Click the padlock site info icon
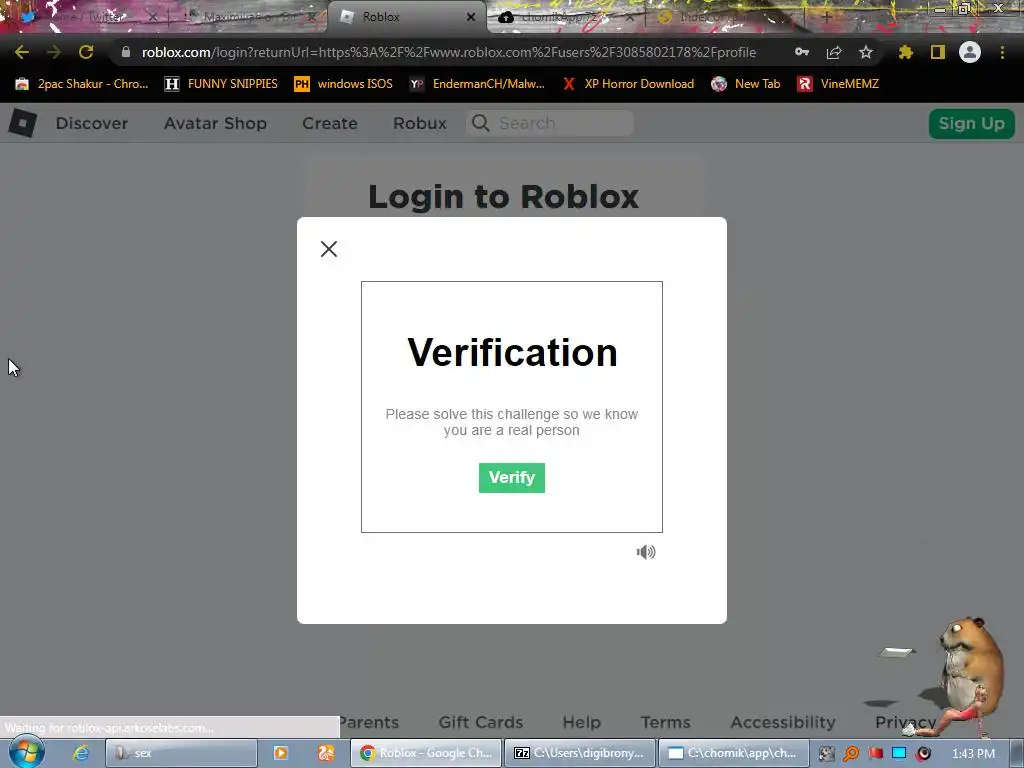Image resolution: width=1024 pixels, height=768 pixels. pyautogui.click(x=126, y=52)
